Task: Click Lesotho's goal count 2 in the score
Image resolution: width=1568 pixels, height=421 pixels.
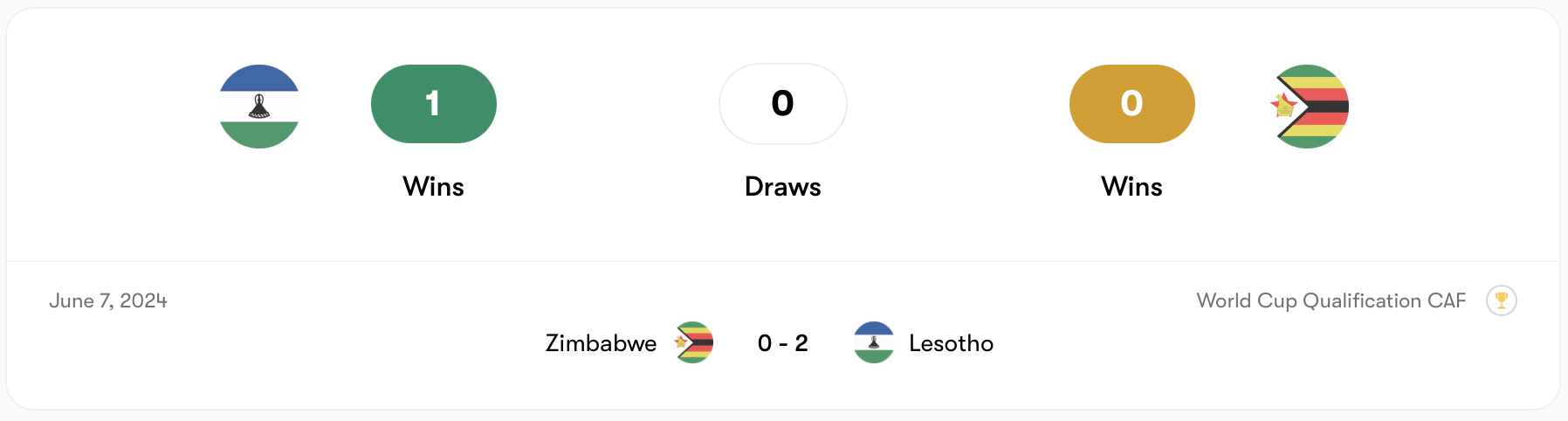Action: (801, 343)
